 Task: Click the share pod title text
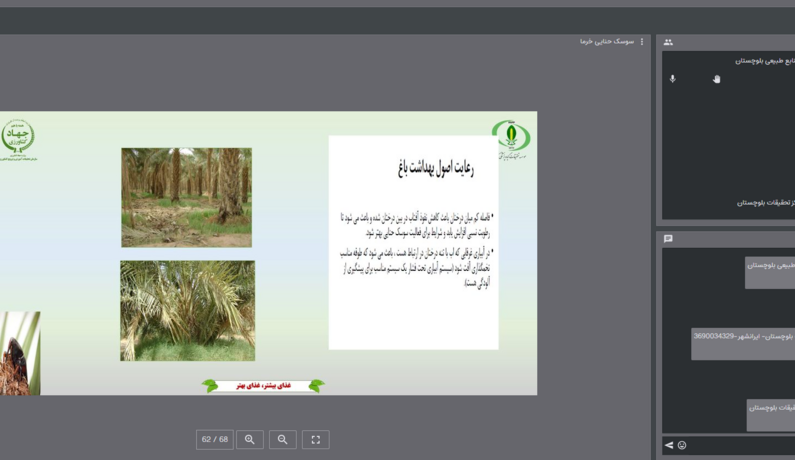click(x=607, y=42)
